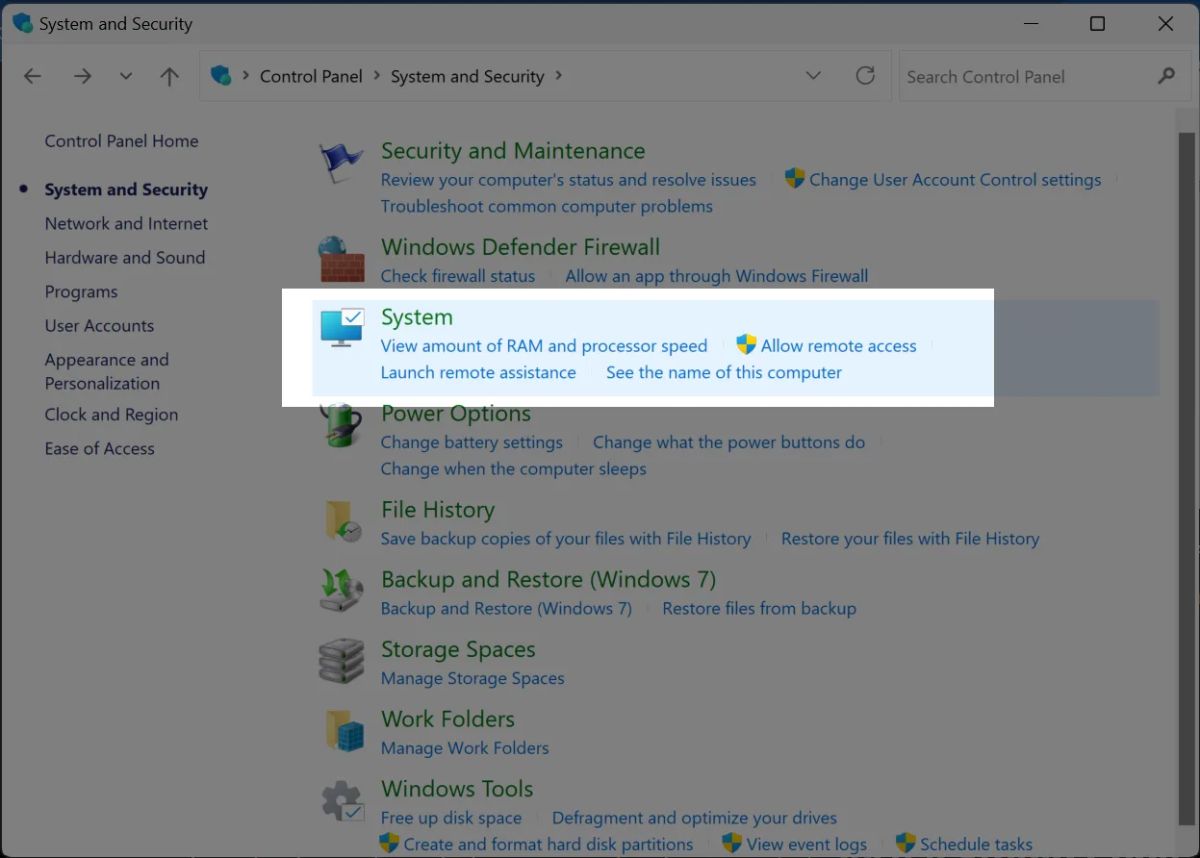
Task: Select Appearance and Personalization category
Action: [x=106, y=371]
